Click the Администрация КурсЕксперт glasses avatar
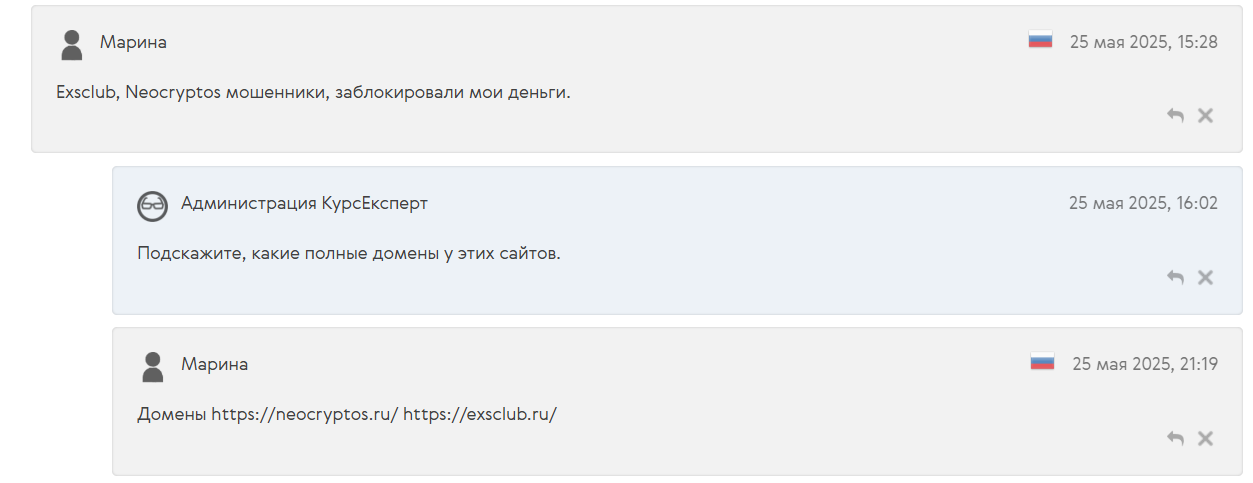Screen dimensions: 1253x483 (152, 206)
